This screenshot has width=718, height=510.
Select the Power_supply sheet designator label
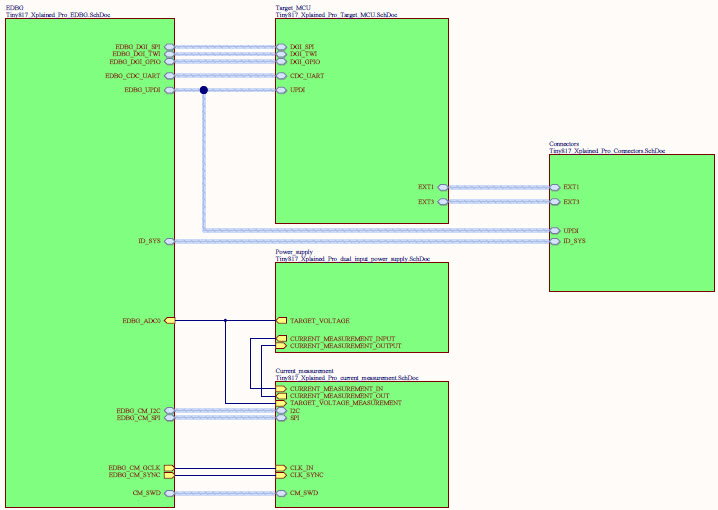tap(295, 252)
